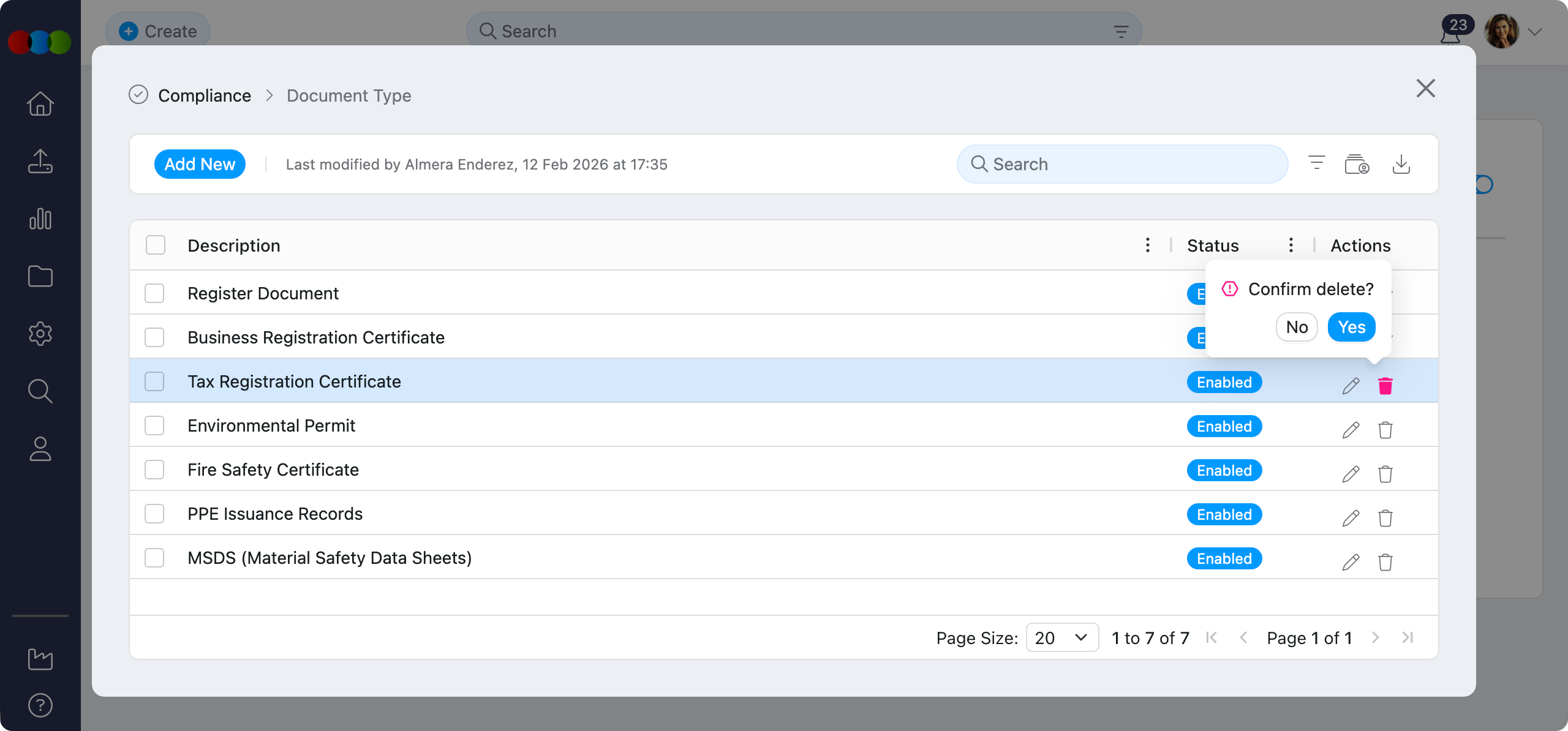
Task: Navigate to Compliance in the breadcrumb
Action: [x=205, y=95]
